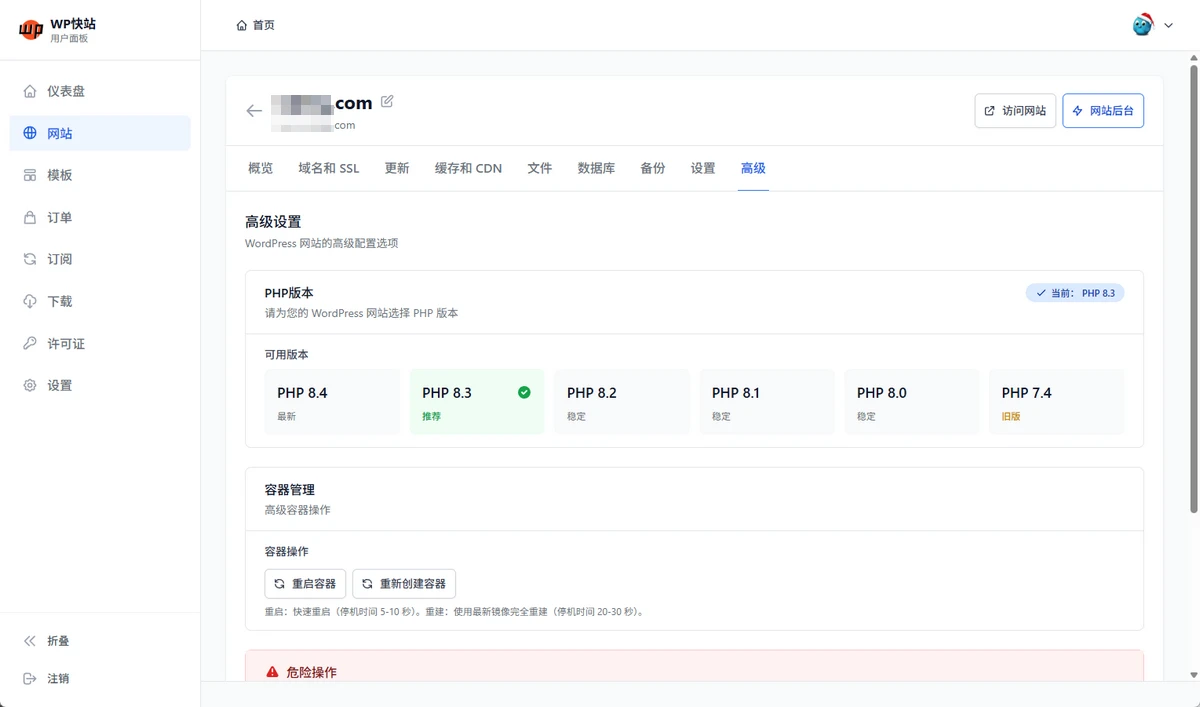Choose the legacy PHP 7.4 version
1200x707 pixels.
1056,402
